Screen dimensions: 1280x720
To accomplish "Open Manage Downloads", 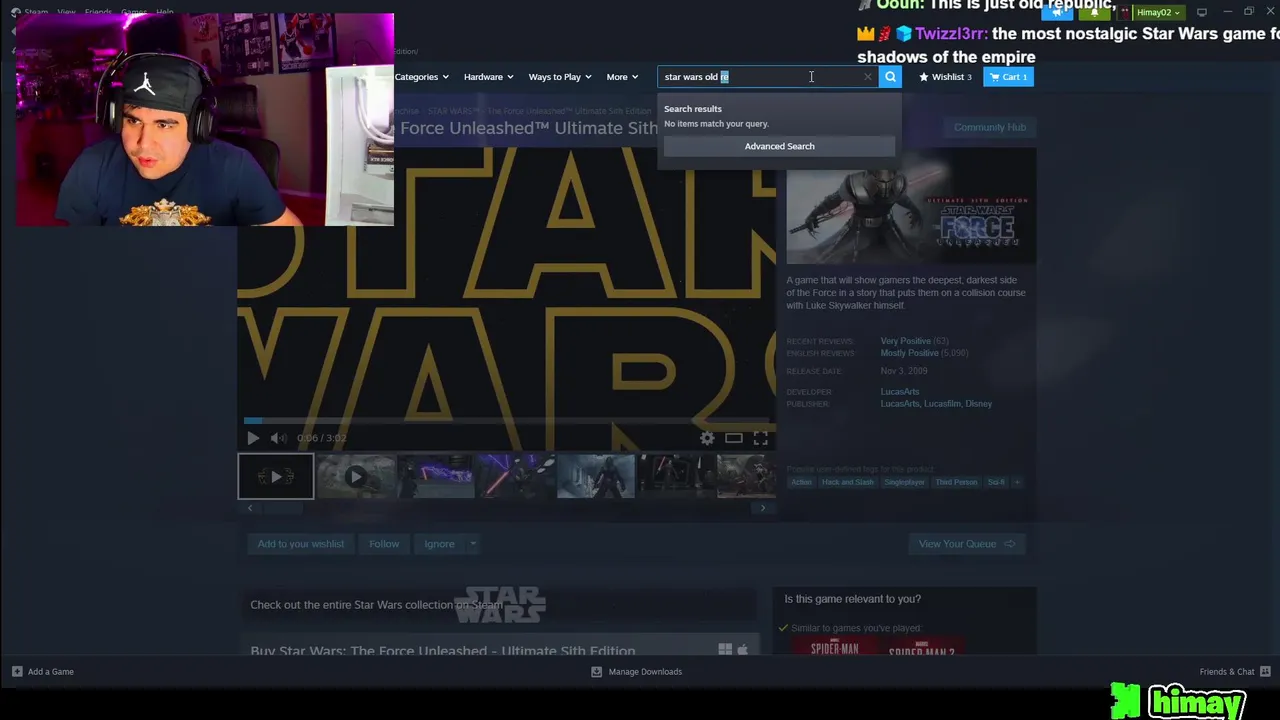I will tap(637, 672).
